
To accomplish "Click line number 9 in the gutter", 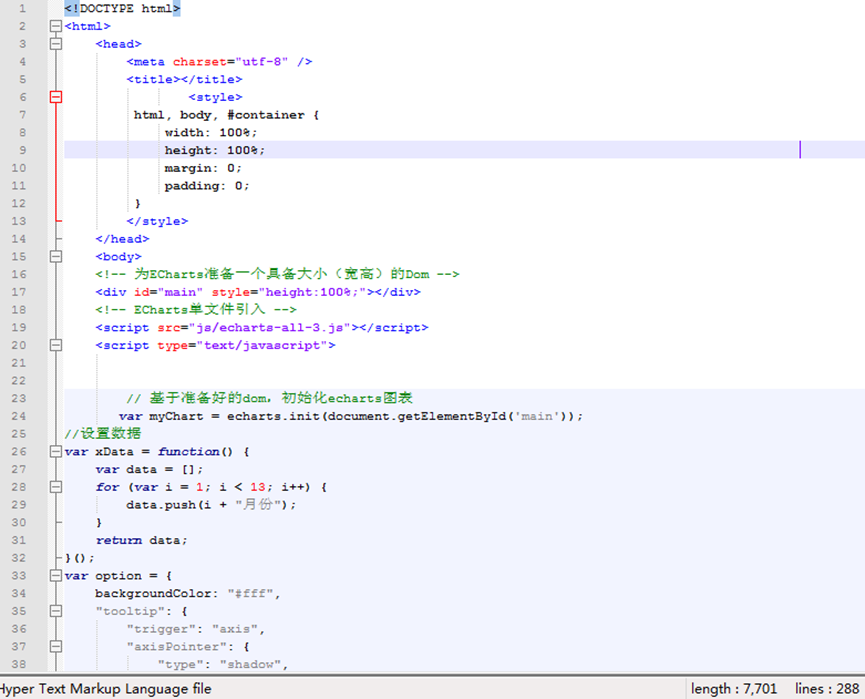I will (x=23, y=150).
